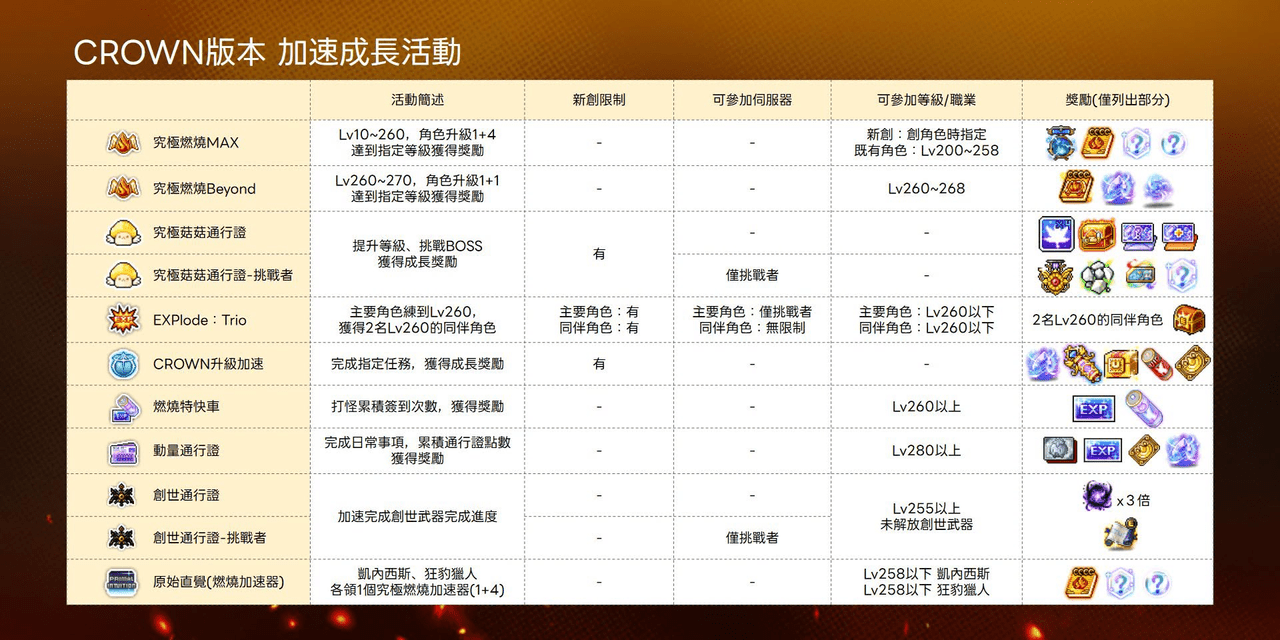This screenshot has width=1280, height=640.
Task: Select the maple leaf reward in 究極菇菇通行證 row
Action: pyautogui.click(x=1056, y=234)
